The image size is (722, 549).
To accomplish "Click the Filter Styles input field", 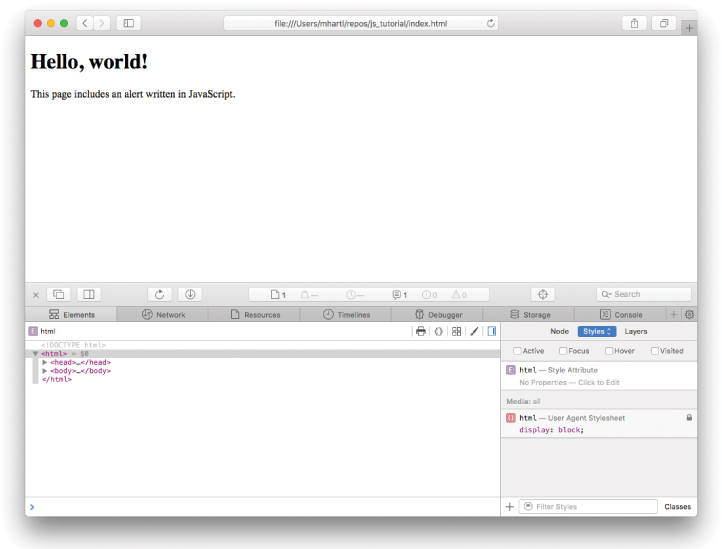I will [x=590, y=507].
